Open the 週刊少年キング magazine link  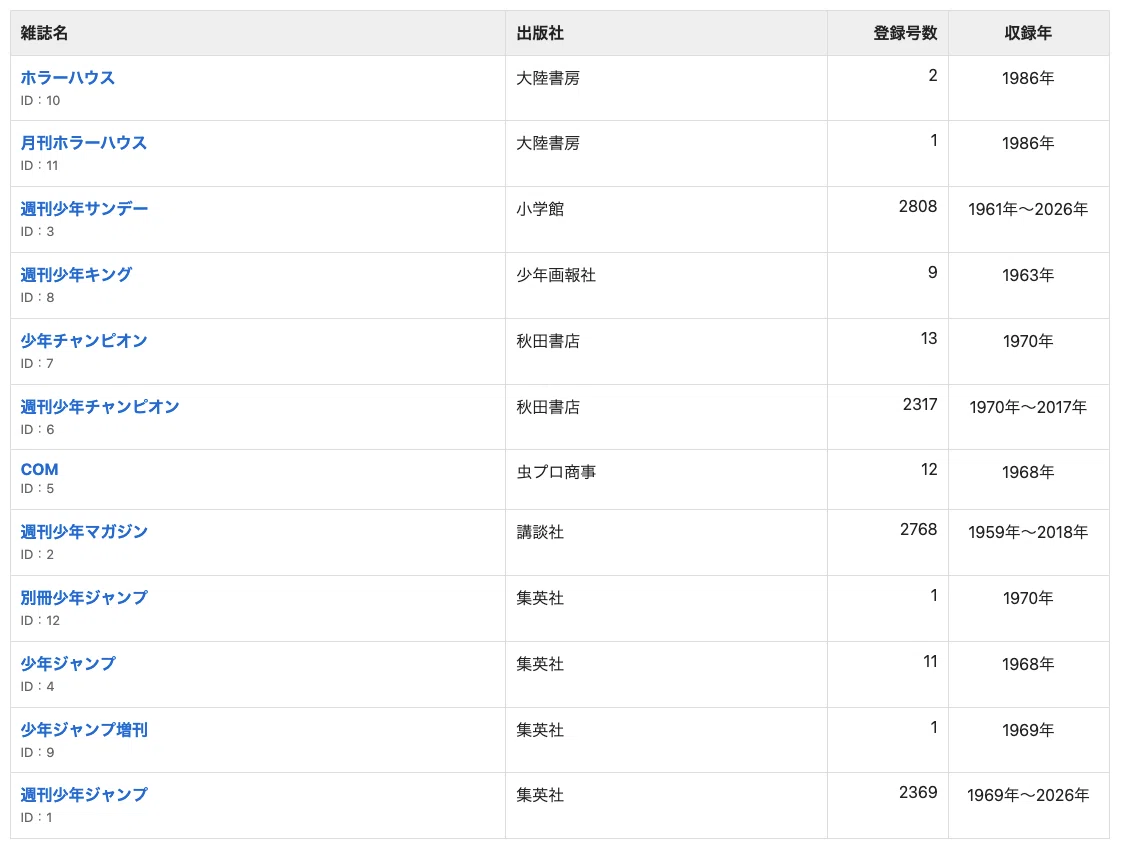76,274
